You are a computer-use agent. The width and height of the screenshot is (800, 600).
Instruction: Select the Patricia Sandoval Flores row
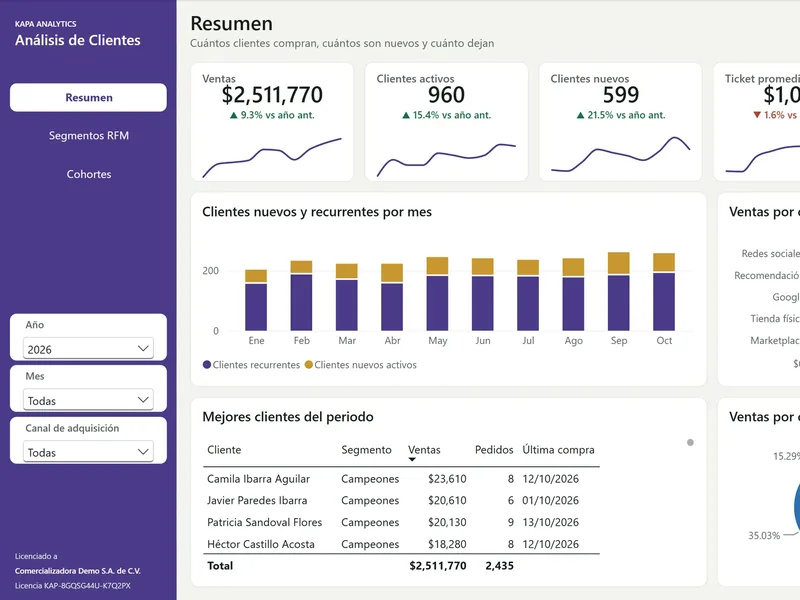tap(401, 522)
